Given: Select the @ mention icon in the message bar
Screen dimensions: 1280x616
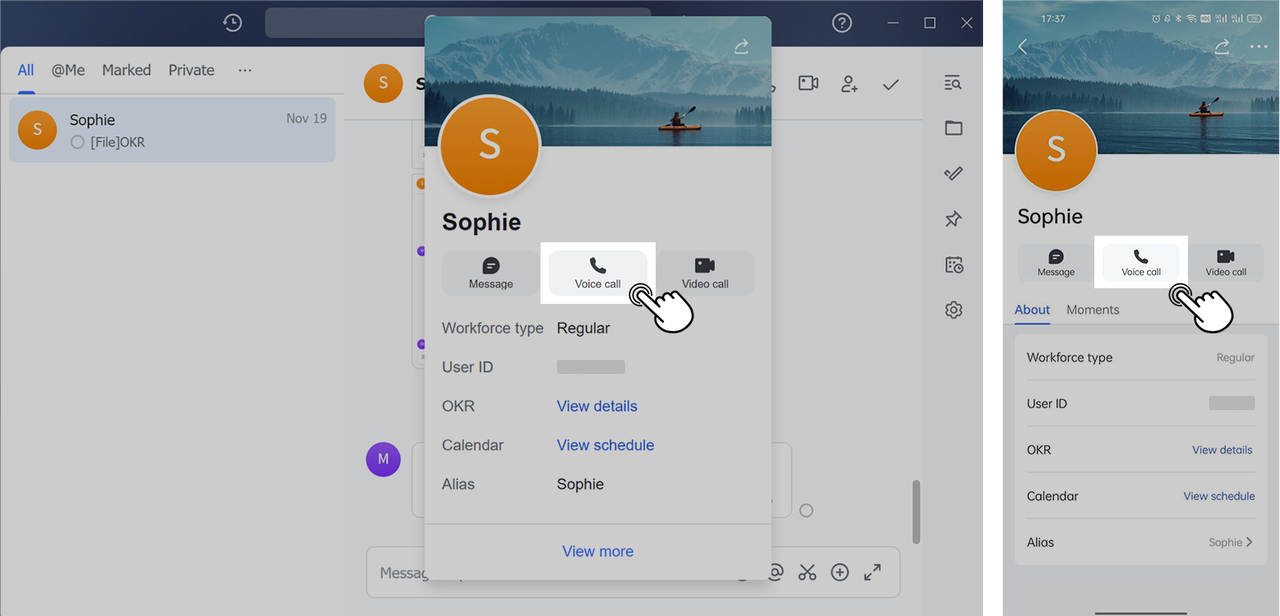Looking at the screenshot, I should click(775, 572).
